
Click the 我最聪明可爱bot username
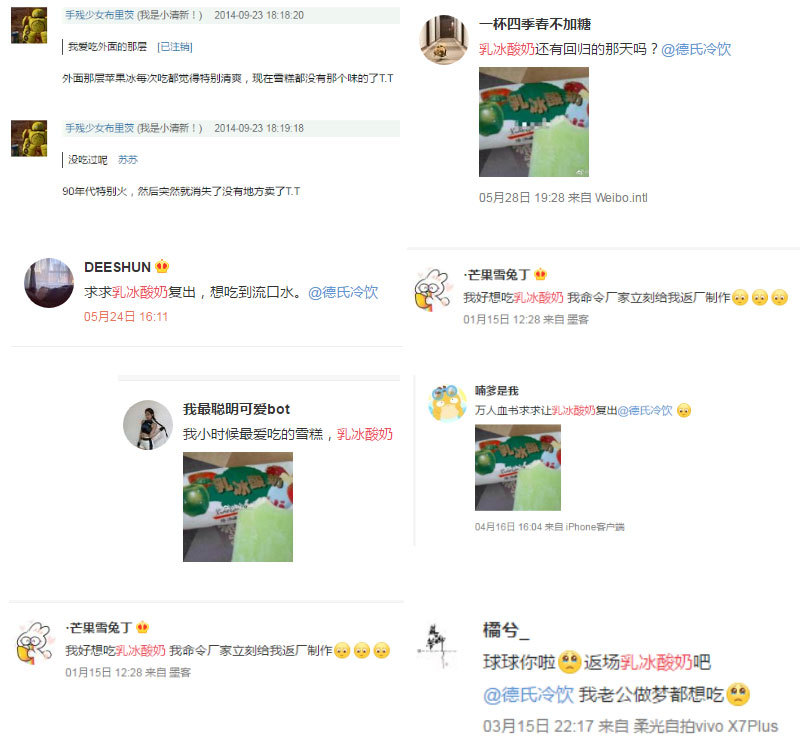click(x=236, y=409)
